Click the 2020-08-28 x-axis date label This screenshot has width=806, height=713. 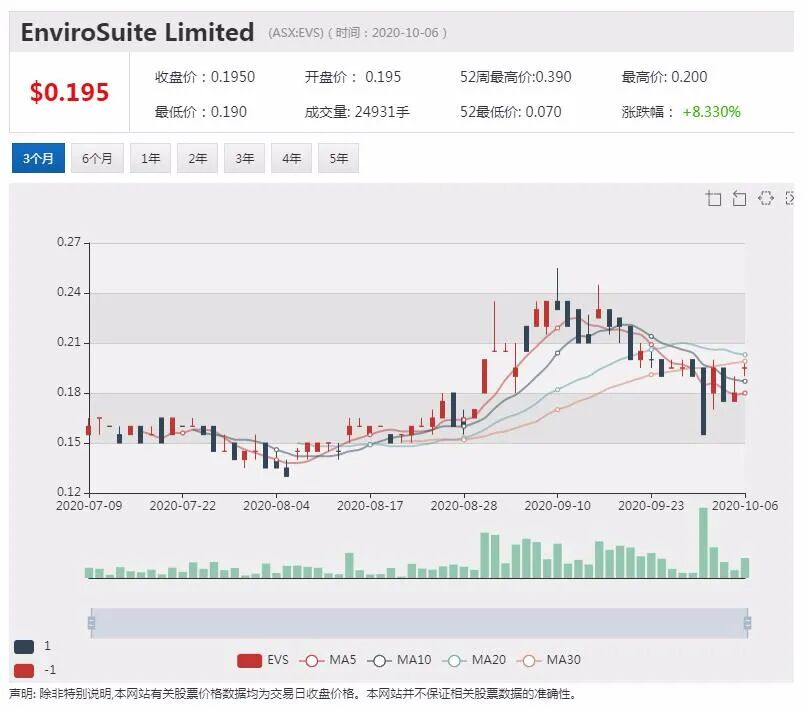(x=464, y=506)
